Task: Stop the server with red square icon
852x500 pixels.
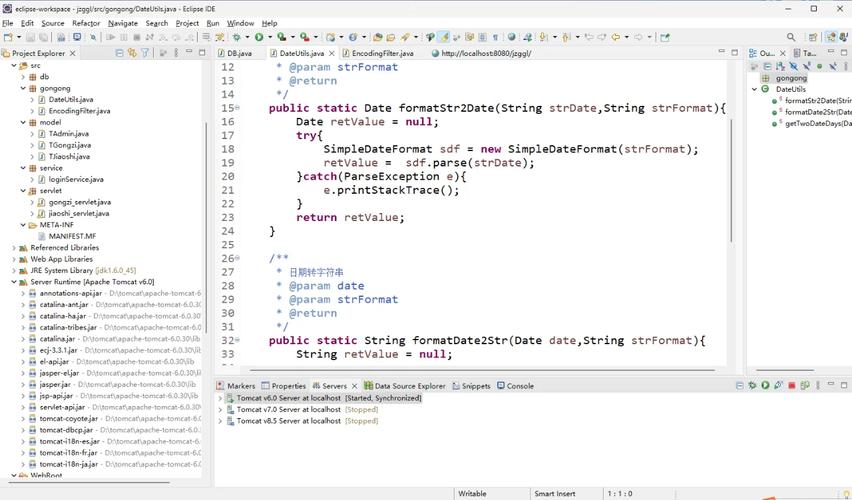Action: tap(790, 385)
